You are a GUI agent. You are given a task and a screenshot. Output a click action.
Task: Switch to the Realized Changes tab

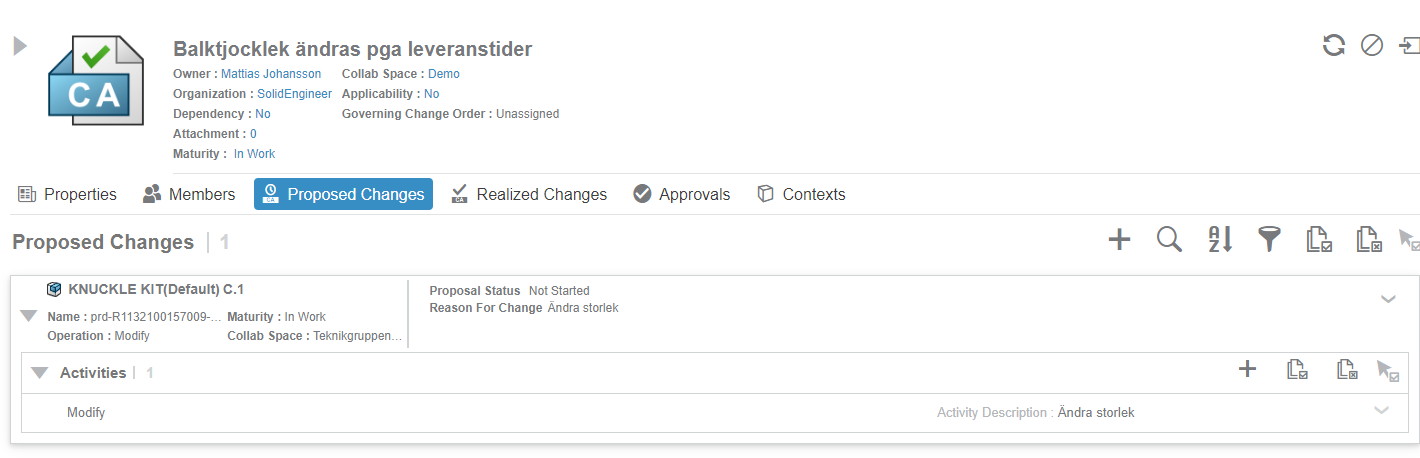tap(529, 194)
